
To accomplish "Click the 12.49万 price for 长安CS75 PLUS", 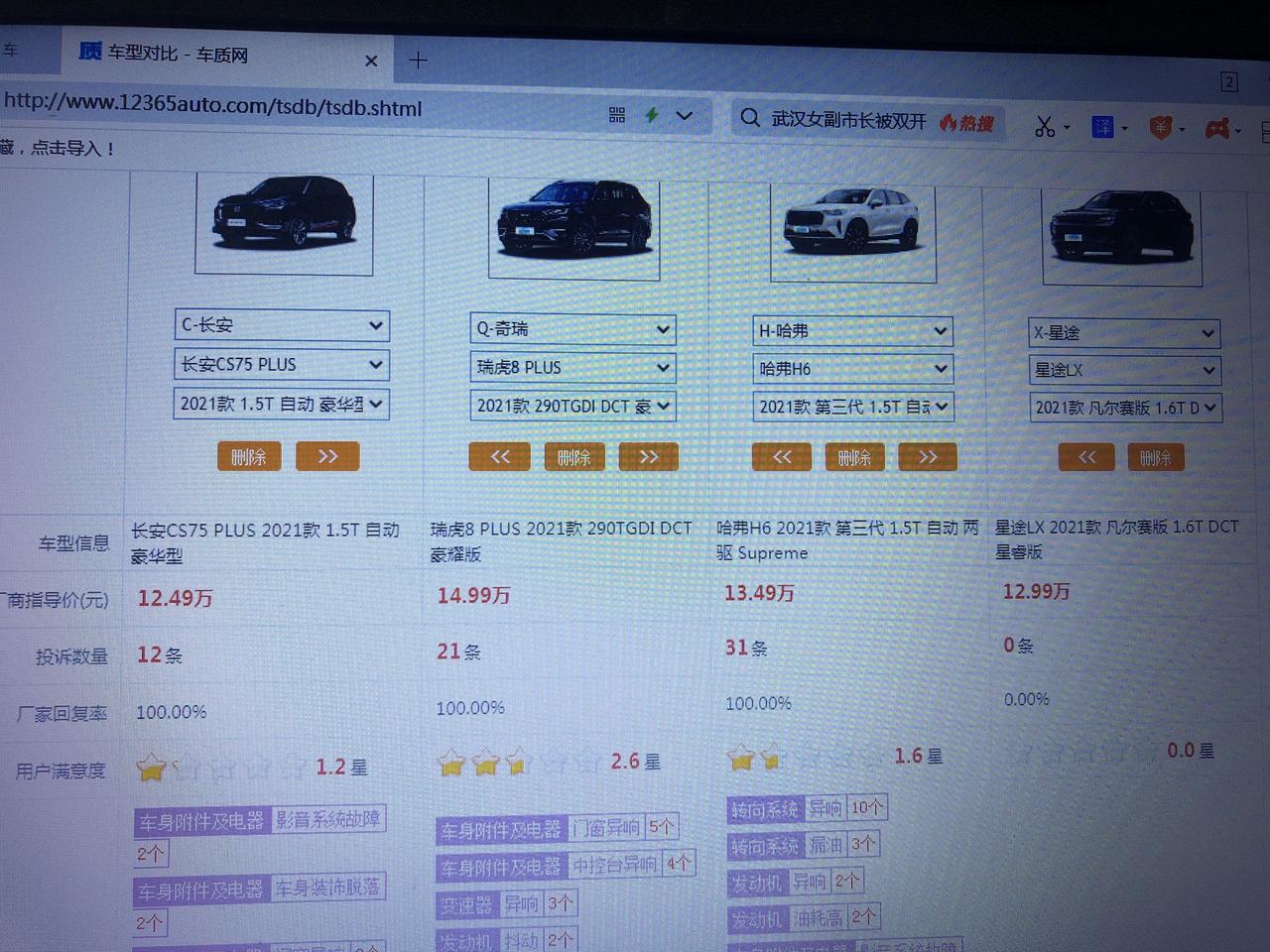I will [x=175, y=598].
